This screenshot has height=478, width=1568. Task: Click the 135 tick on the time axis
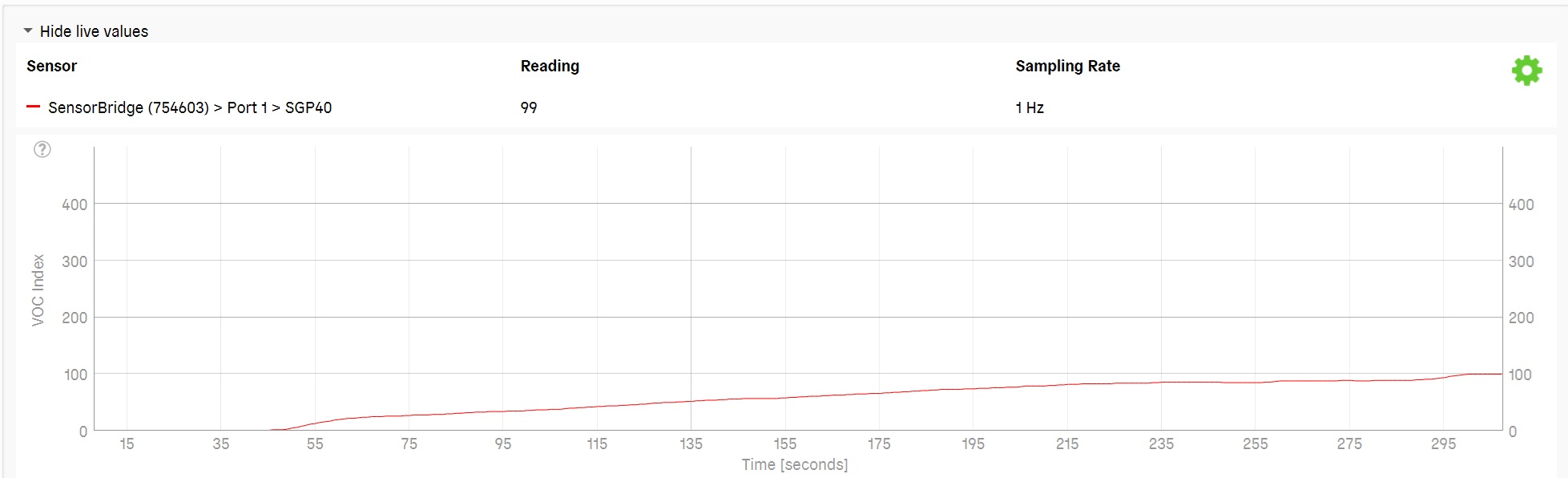(x=691, y=444)
